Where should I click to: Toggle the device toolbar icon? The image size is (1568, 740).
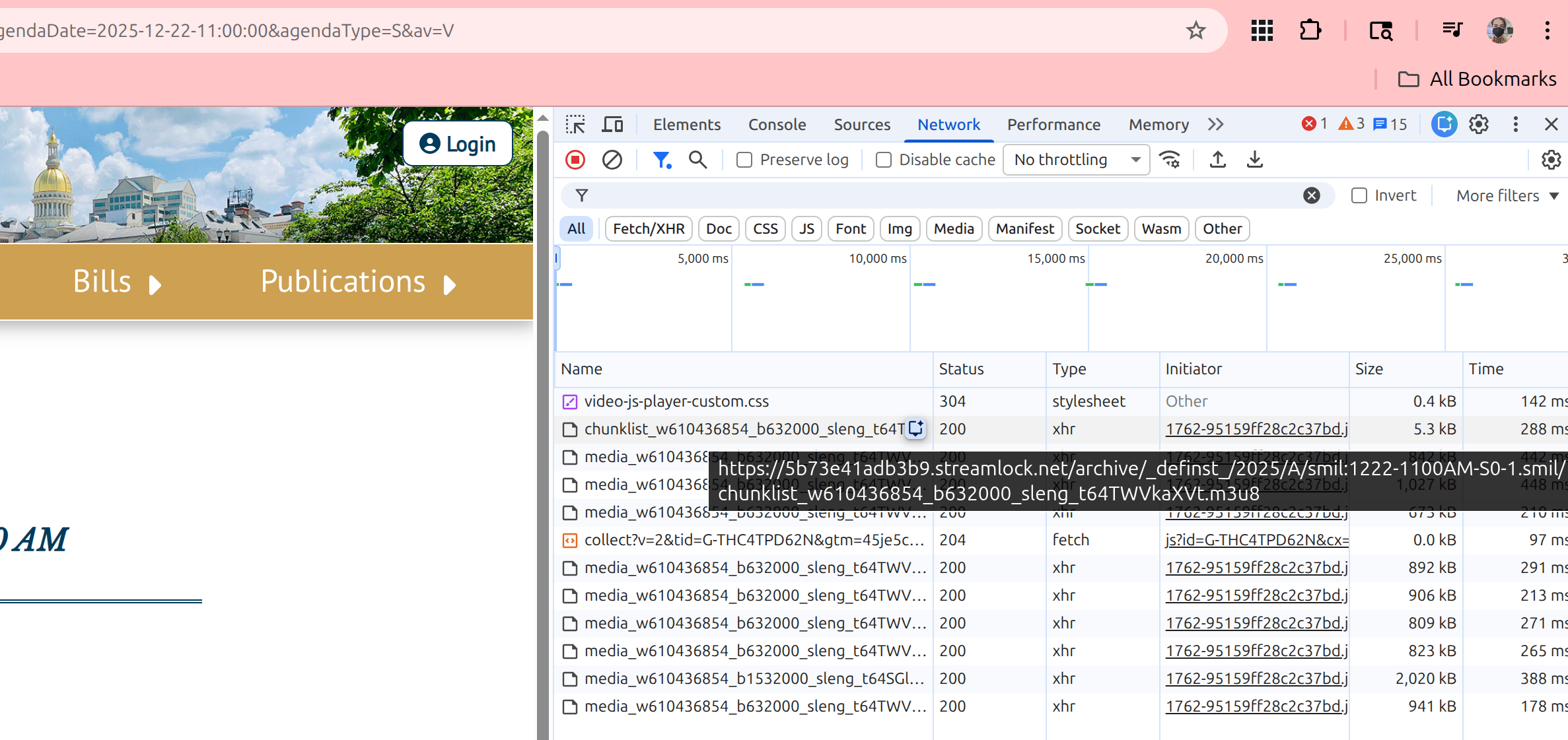point(612,124)
